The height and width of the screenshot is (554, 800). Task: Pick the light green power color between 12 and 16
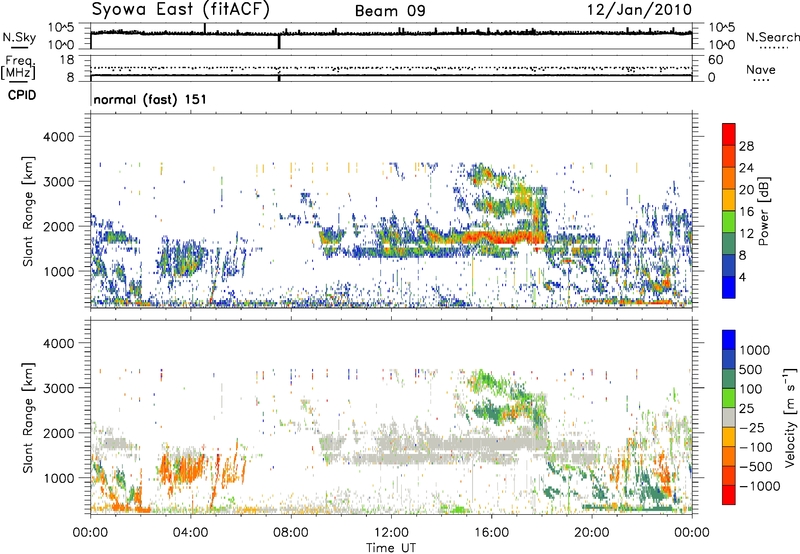pos(729,222)
